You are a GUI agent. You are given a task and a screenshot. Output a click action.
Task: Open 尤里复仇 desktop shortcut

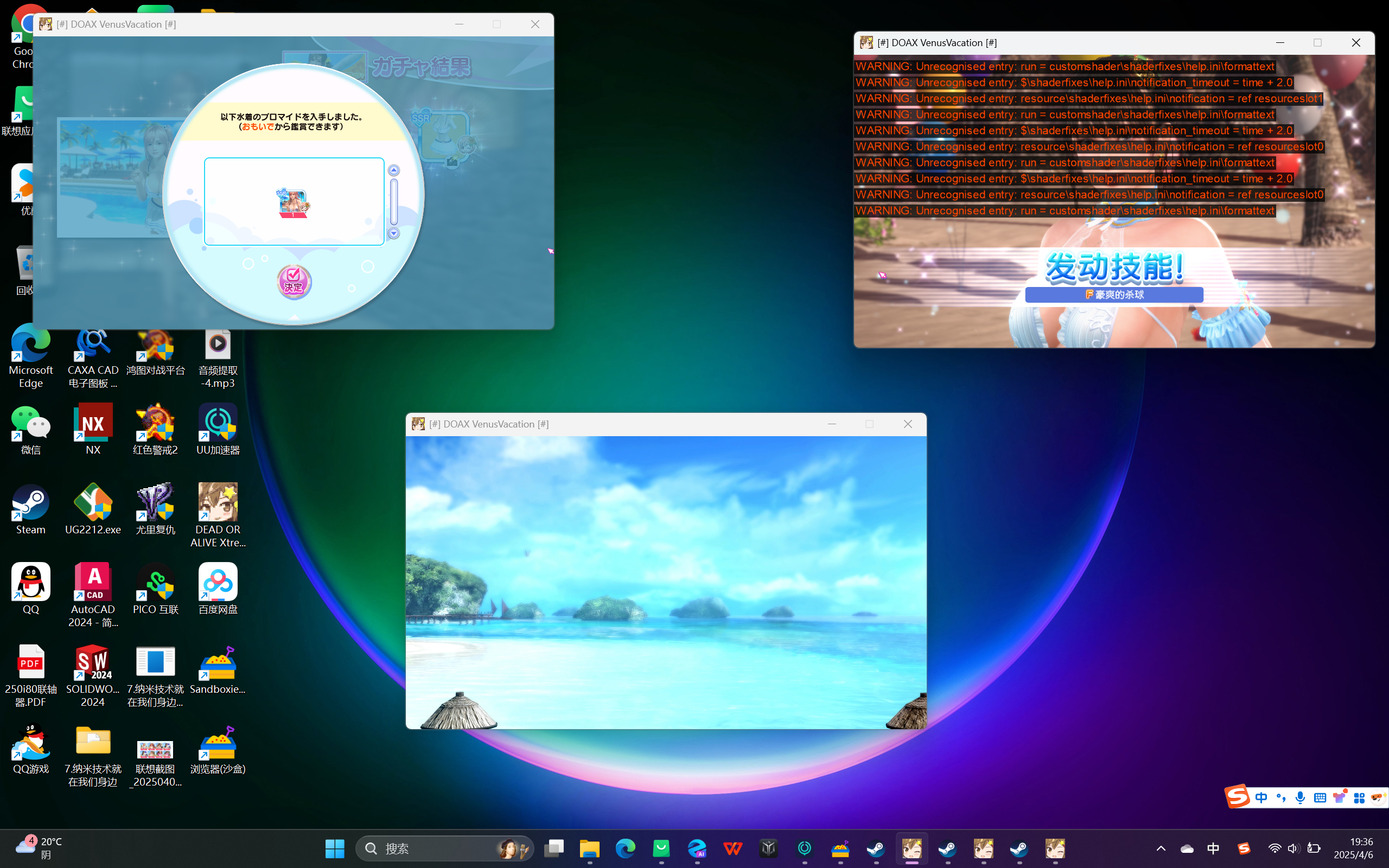tap(156, 509)
